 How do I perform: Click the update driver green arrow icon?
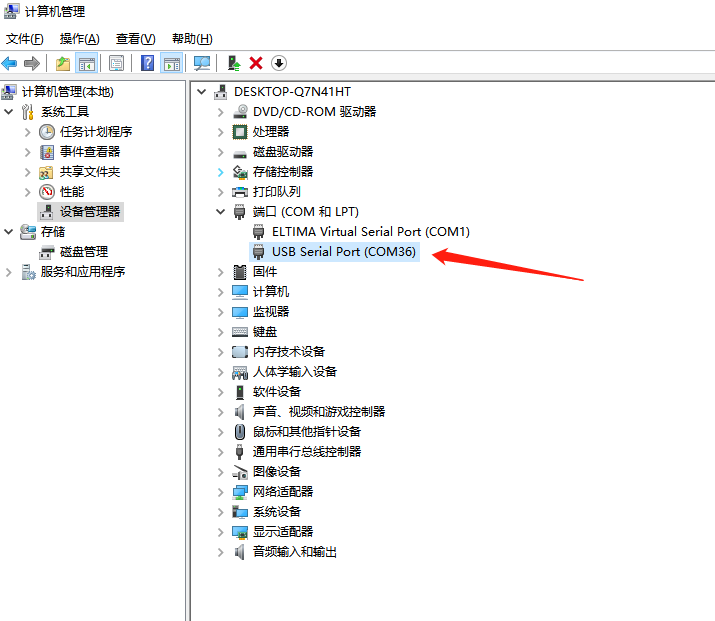[x=233, y=63]
